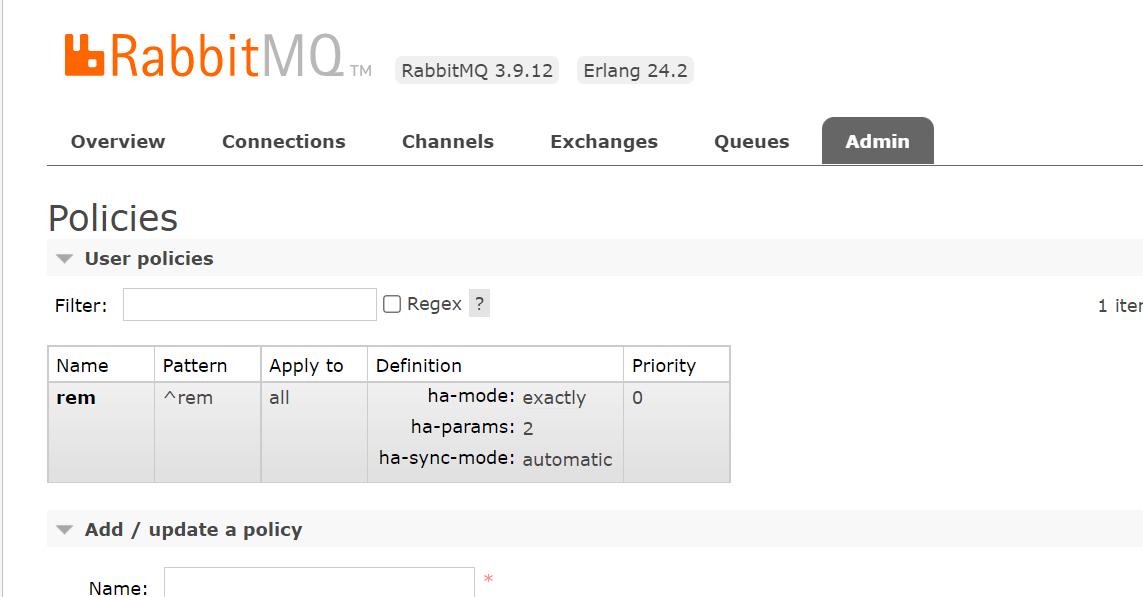Screen dimensions: 1143x597
Task: Open the Exchanges tab
Action: click(604, 141)
